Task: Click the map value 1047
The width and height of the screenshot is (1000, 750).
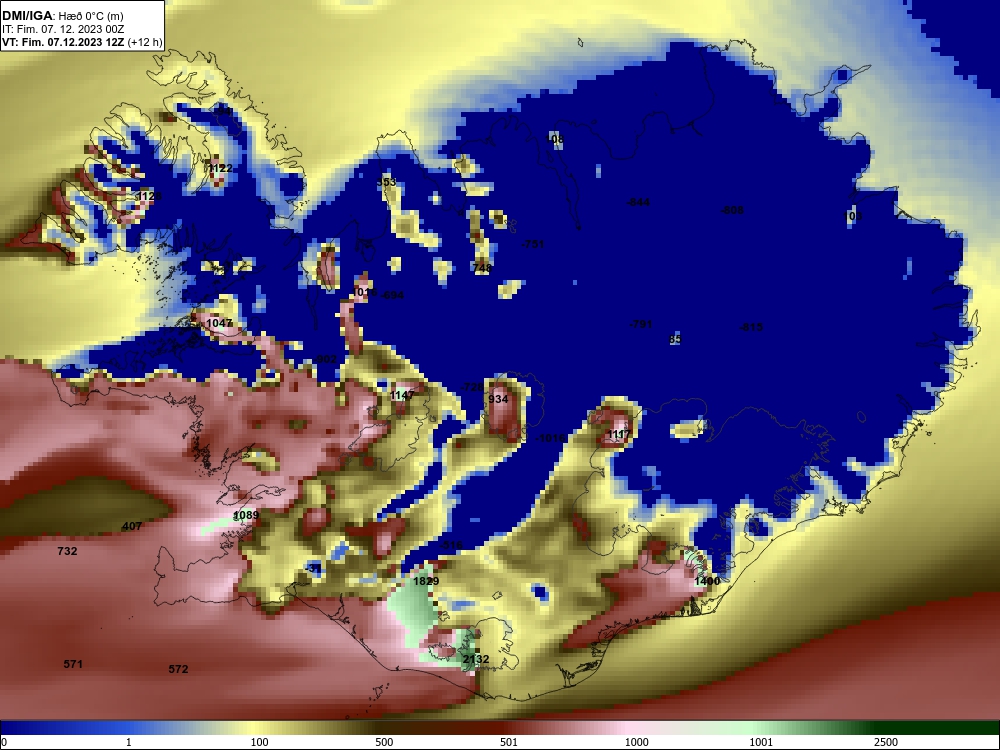Action: (x=219, y=323)
